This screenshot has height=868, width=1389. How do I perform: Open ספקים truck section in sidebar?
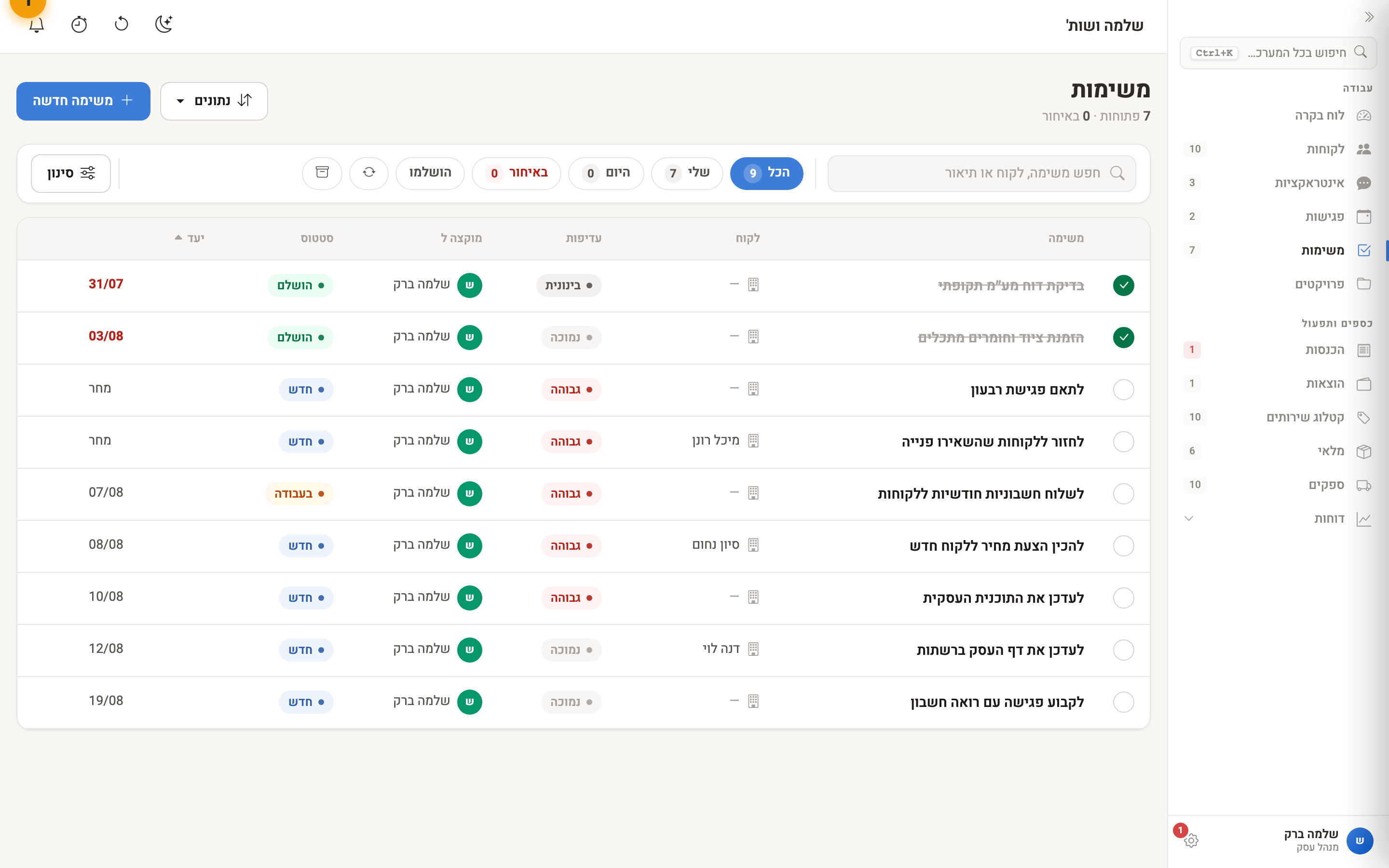1279,485
